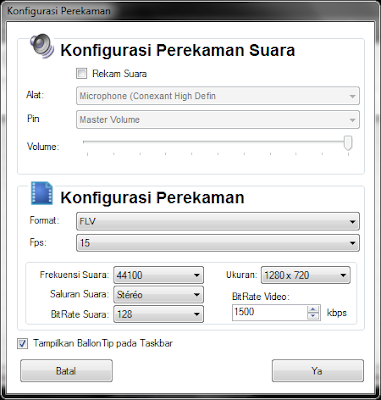Click the BitRate Video: label
Screen dimensions: 381x400
pos(261,297)
